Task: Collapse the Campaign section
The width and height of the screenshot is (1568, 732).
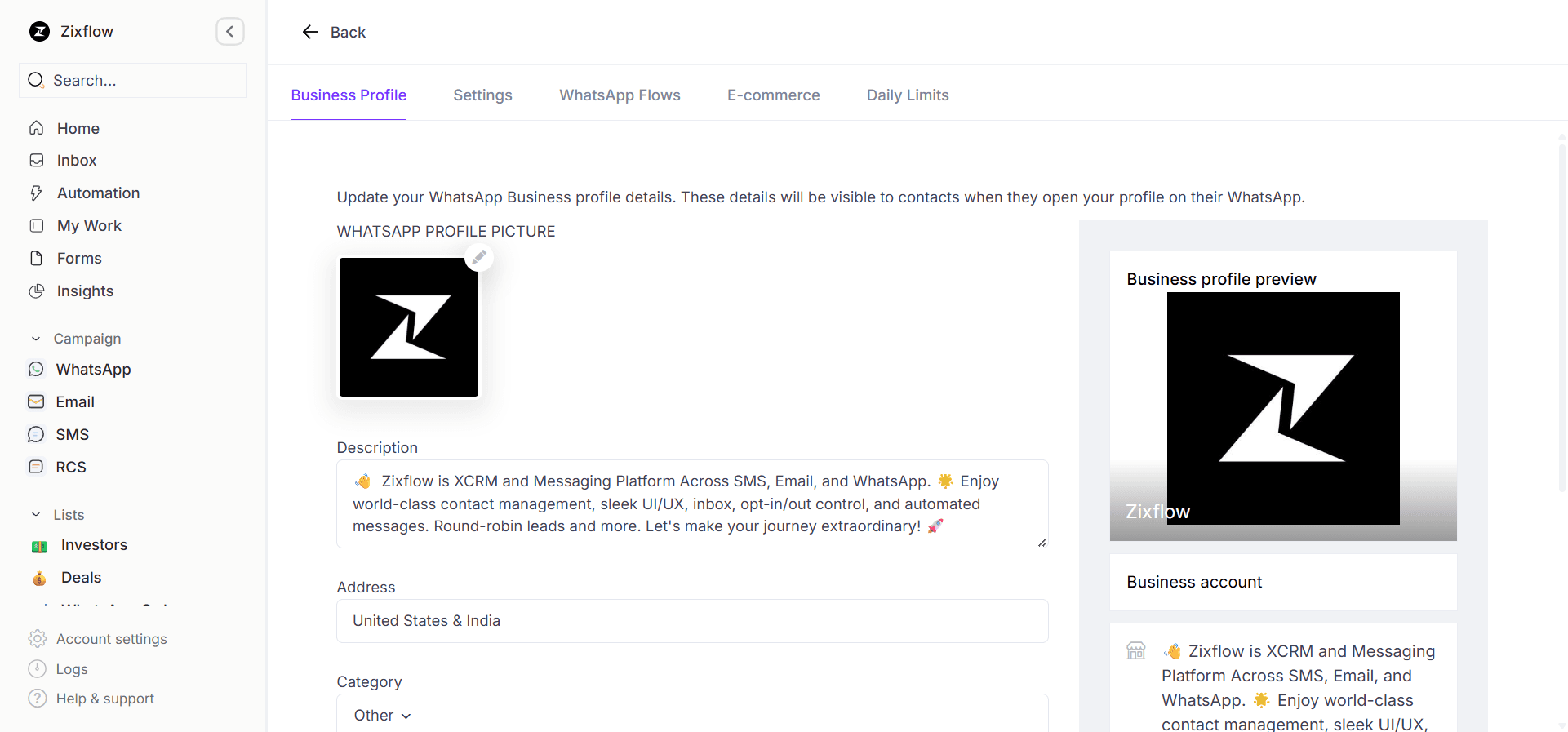Action: [36, 339]
